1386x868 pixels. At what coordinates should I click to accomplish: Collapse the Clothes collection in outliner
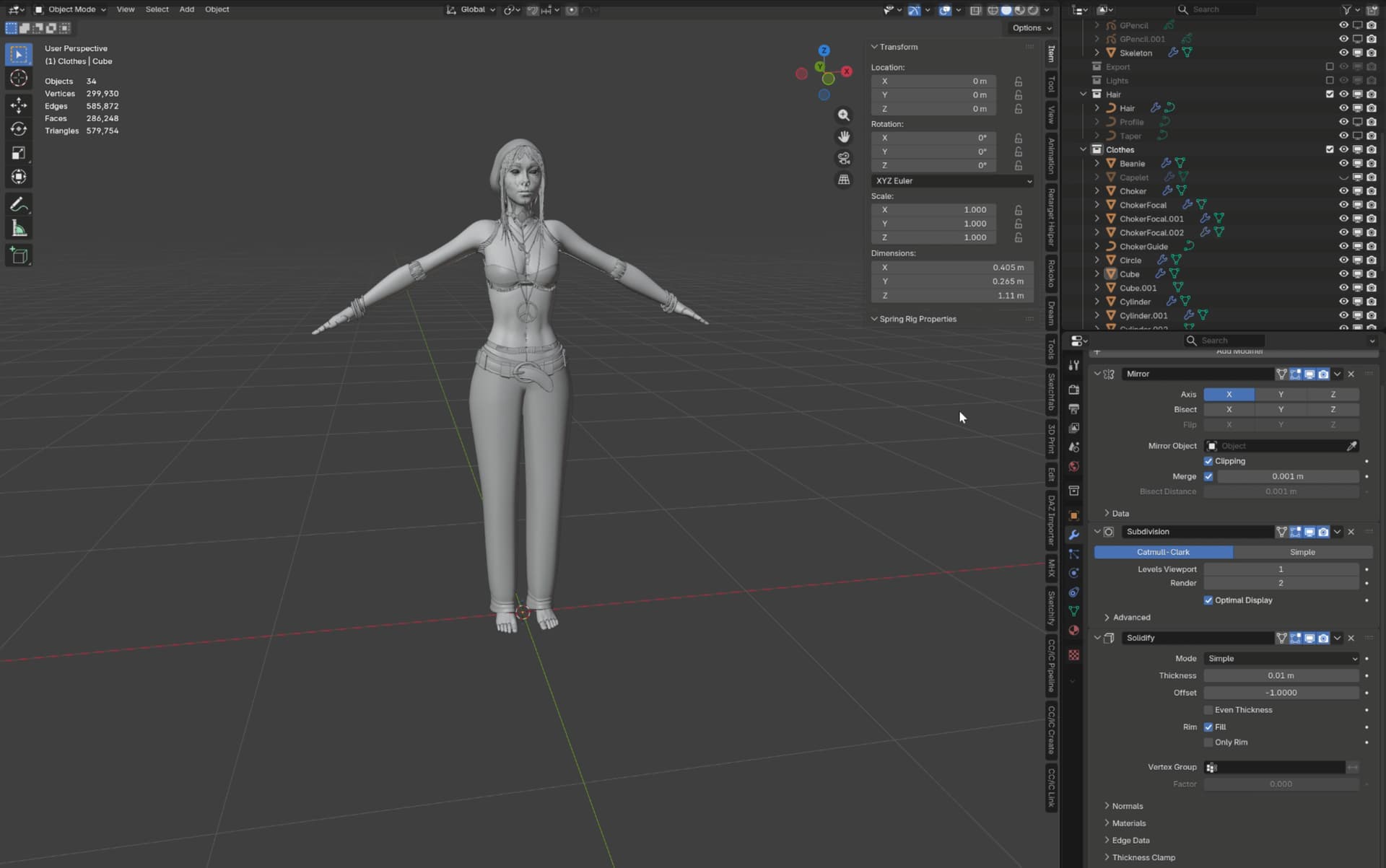tap(1083, 150)
